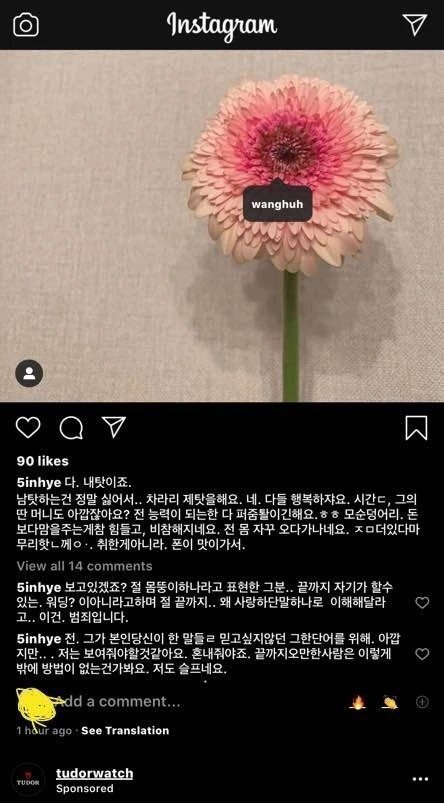Insert the clapping hands emoji quick reaction

[390, 702]
